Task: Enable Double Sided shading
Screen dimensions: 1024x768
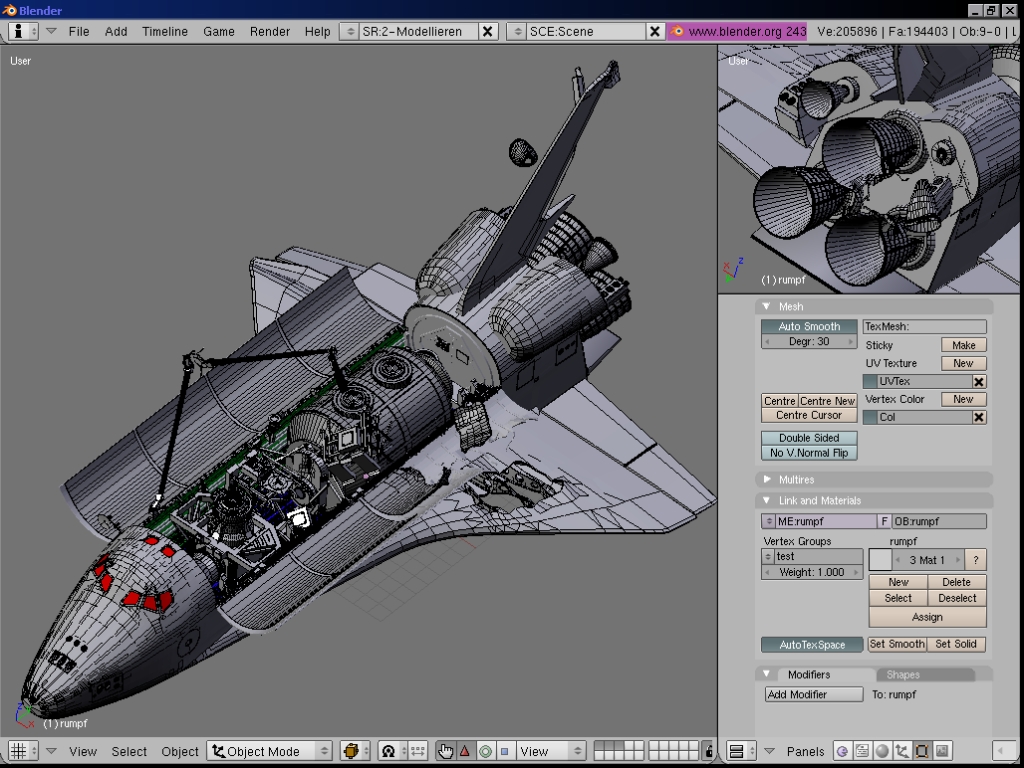Action: point(809,438)
